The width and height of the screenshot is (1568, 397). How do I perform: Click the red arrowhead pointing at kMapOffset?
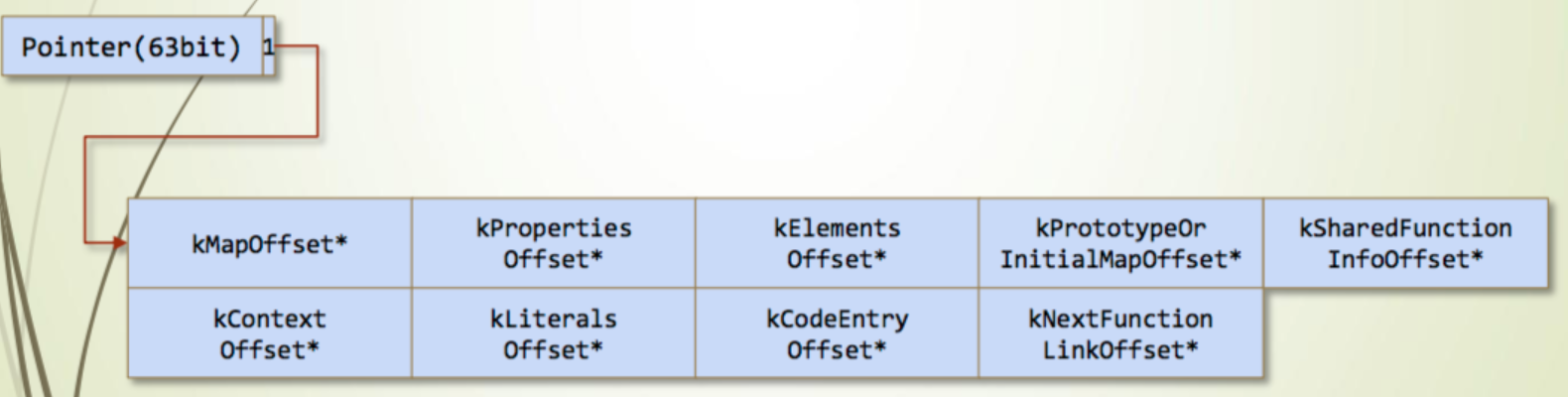click(x=121, y=242)
